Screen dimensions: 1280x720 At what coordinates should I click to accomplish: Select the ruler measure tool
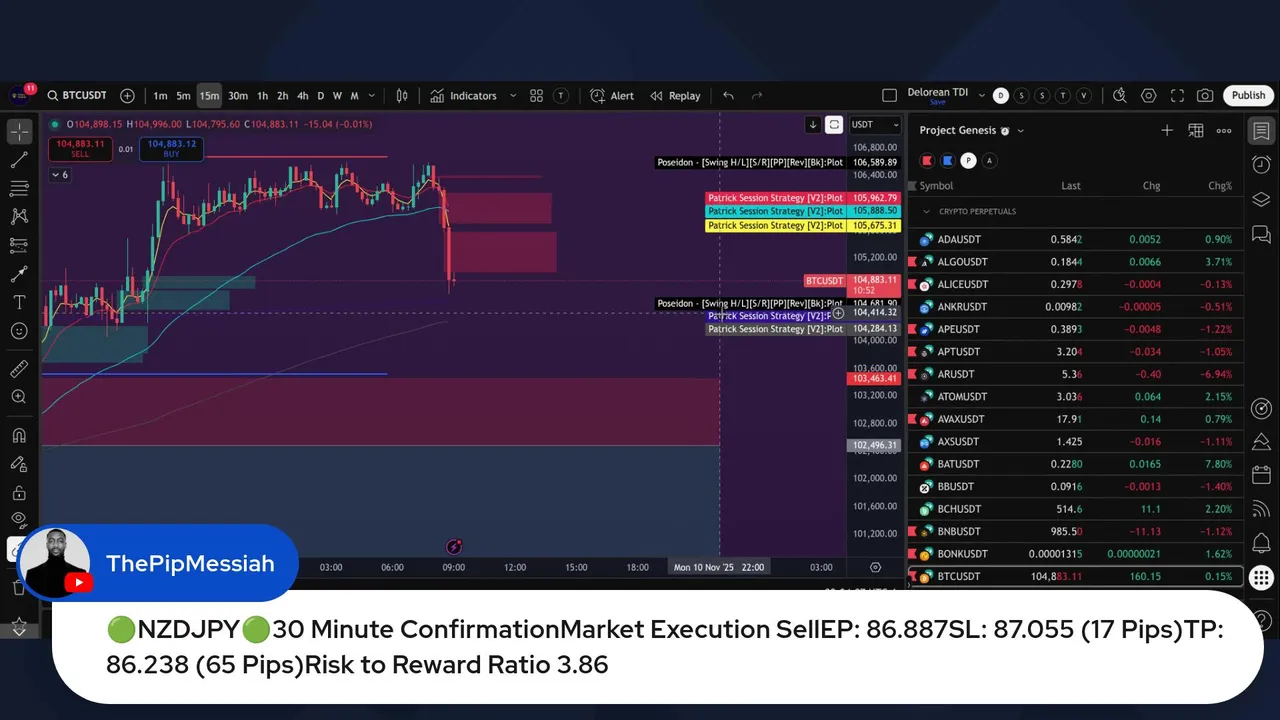point(19,369)
